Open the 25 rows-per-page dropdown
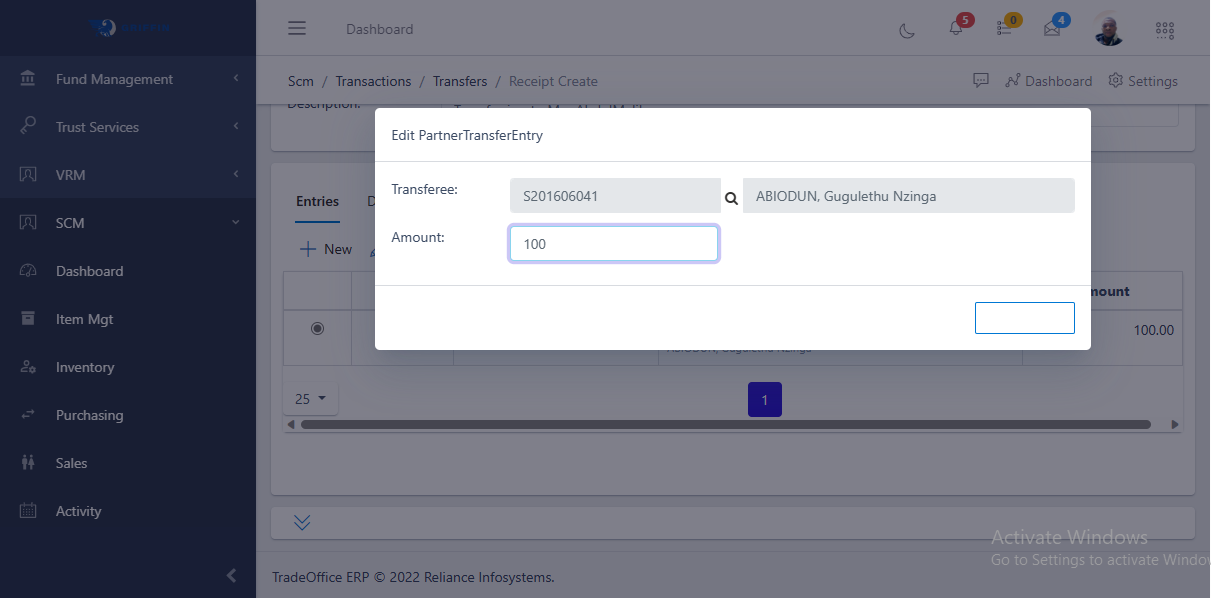 (x=310, y=398)
